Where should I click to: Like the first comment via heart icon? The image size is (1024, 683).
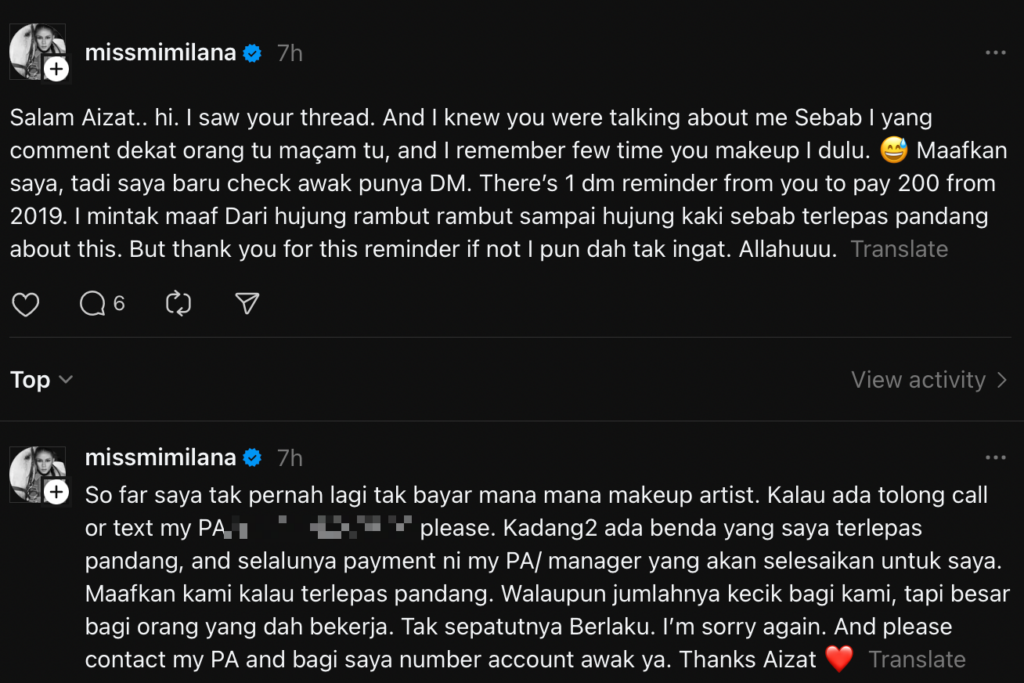pyautogui.click(x=26, y=303)
